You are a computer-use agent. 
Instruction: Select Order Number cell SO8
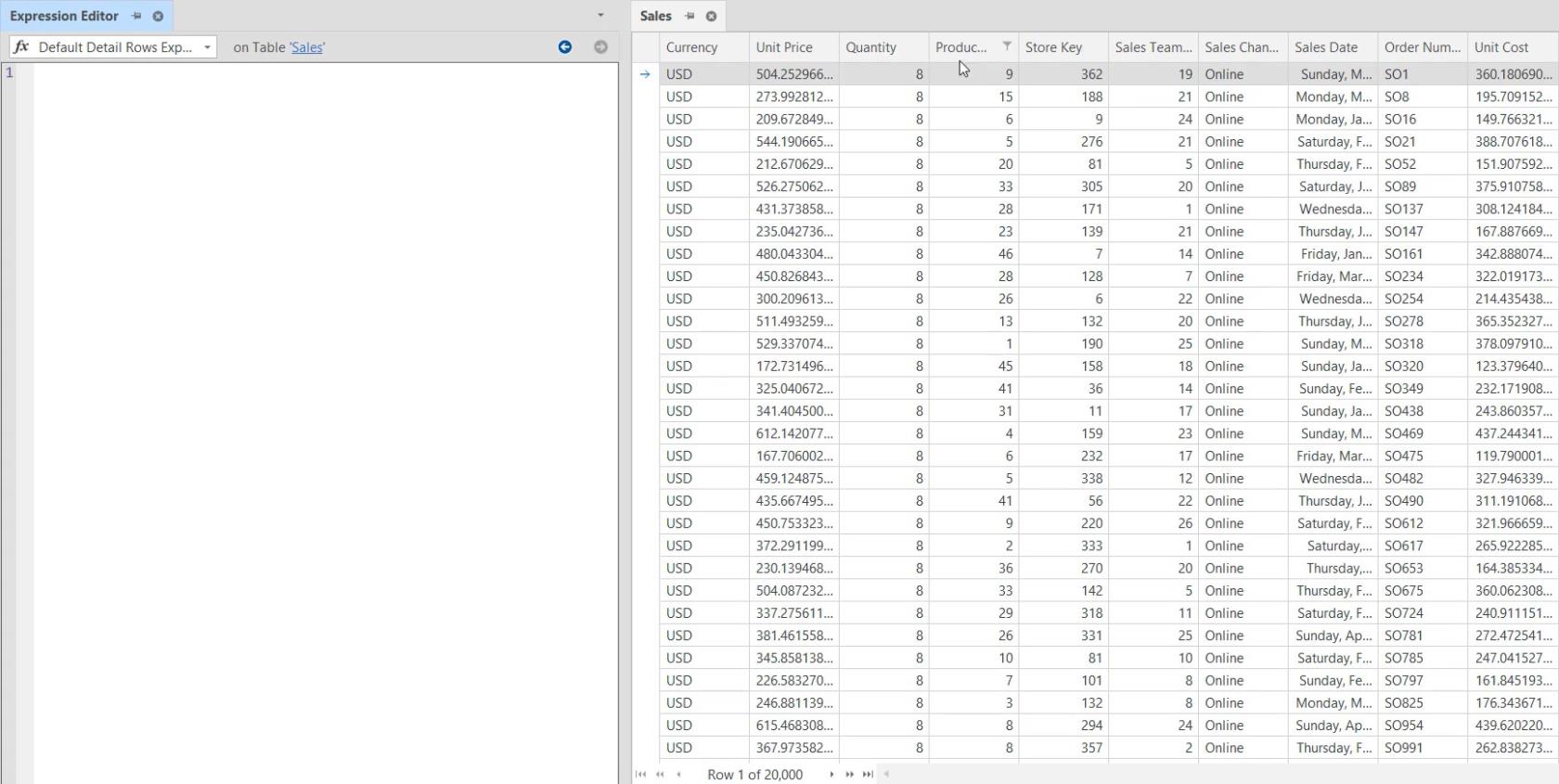click(1423, 96)
